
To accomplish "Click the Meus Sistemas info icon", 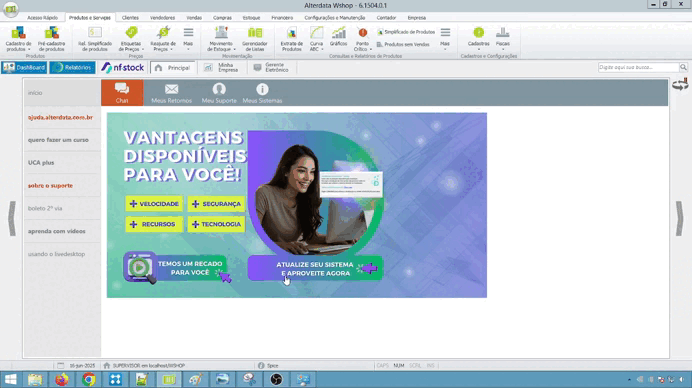I will [x=262, y=89].
